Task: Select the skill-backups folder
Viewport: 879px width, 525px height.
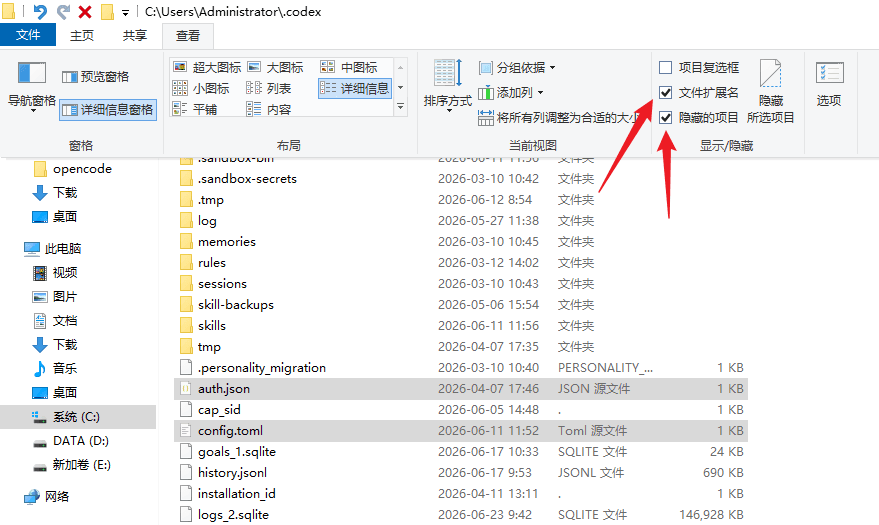Action: [x=236, y=305]
